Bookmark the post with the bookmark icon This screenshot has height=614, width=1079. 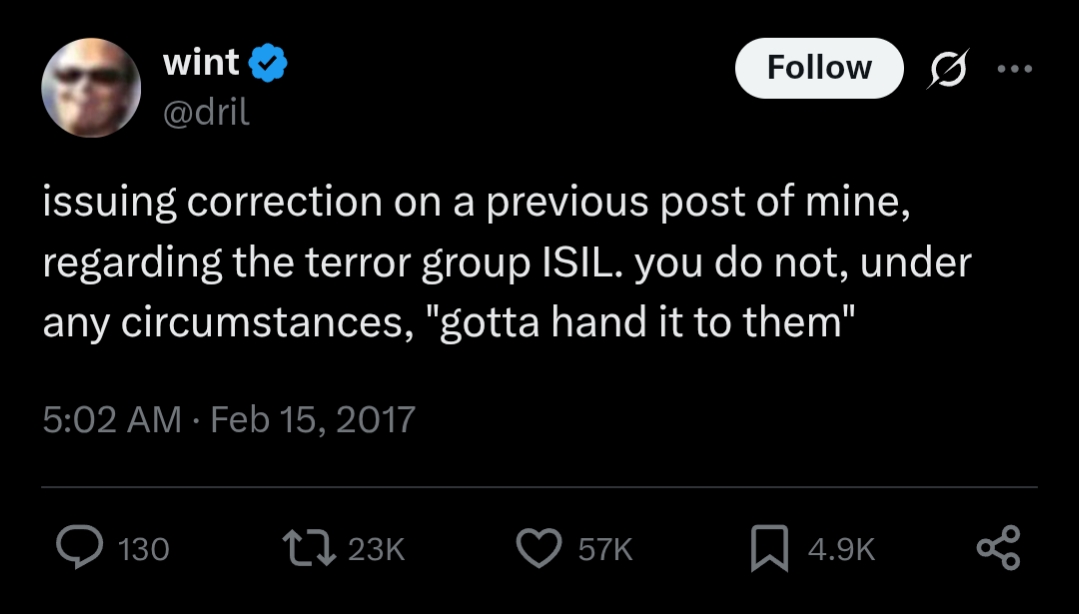pyautogui.click(x=768, y=548)
